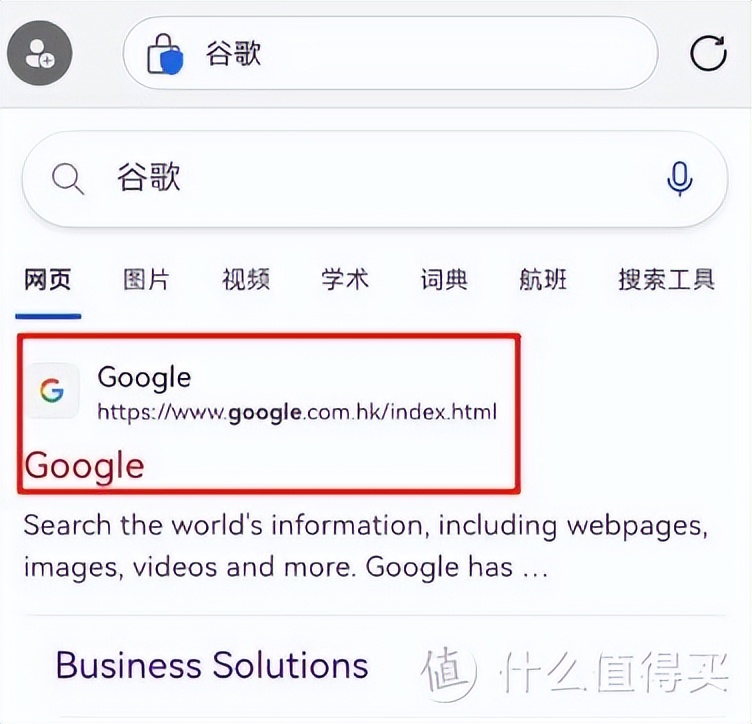Image resolution: width=752 pixels, height=724 pixels.
Task: Click the result snippet about world's information
Action: pyautogui.click(x=365, y=546)
